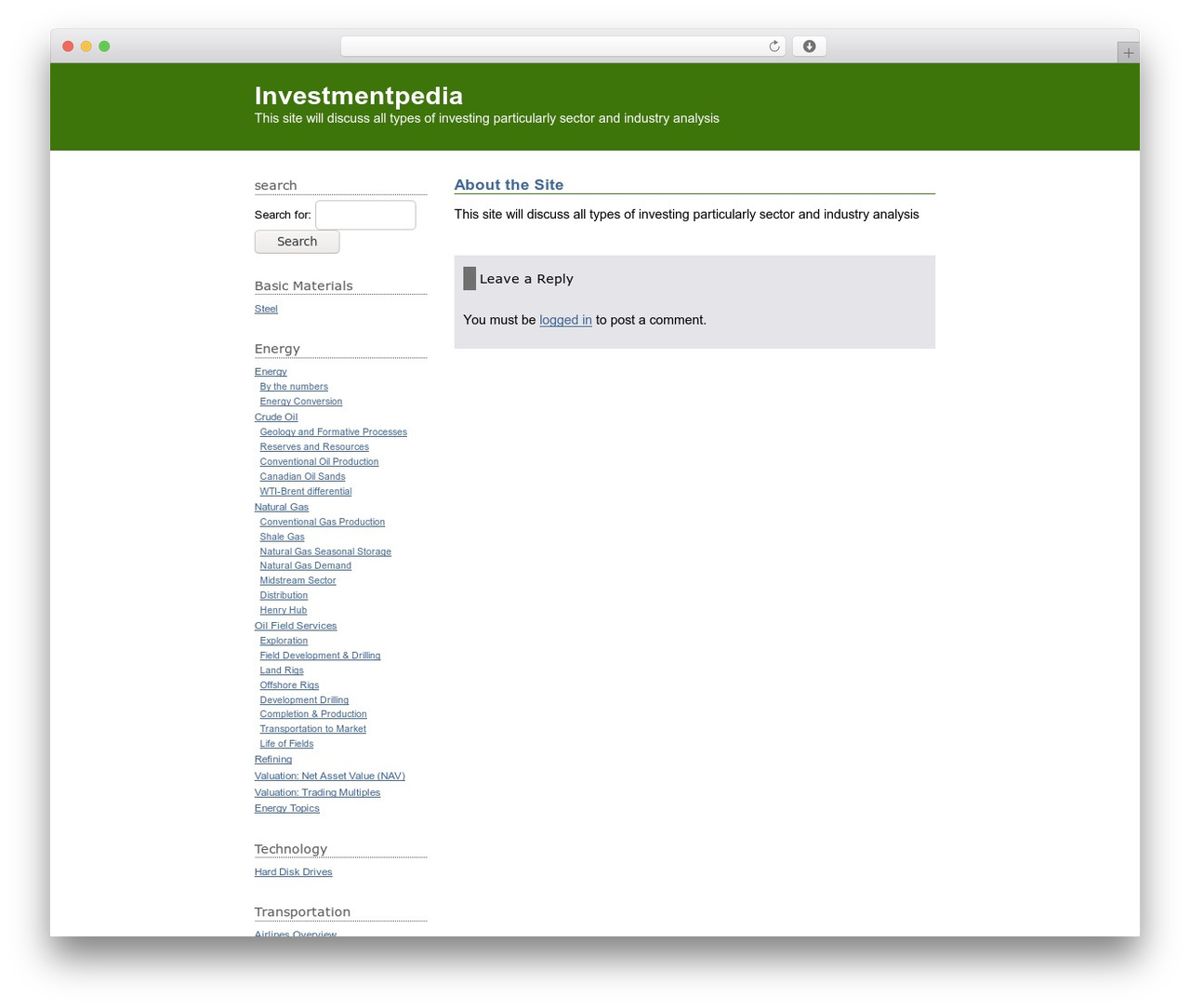Open the browser downloads icon
This screenshot has width=1190, height=1008.
coord(809,46)
